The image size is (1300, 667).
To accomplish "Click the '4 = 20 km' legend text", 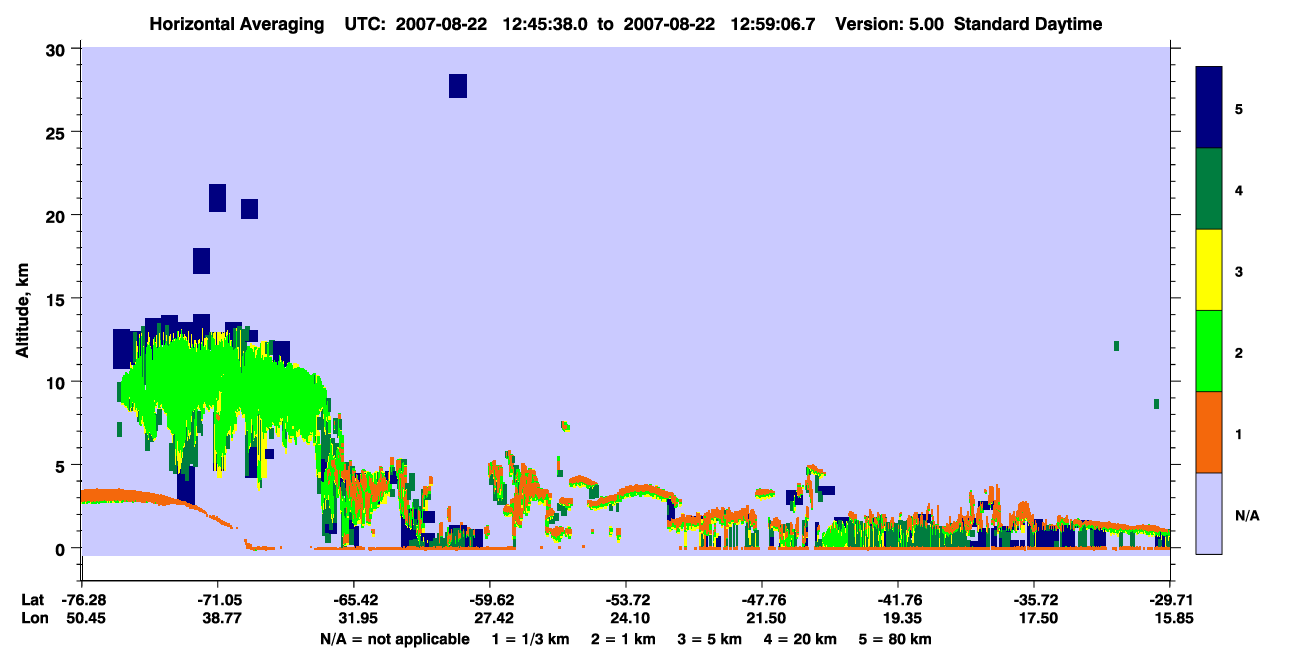I will tap(802, 639).
